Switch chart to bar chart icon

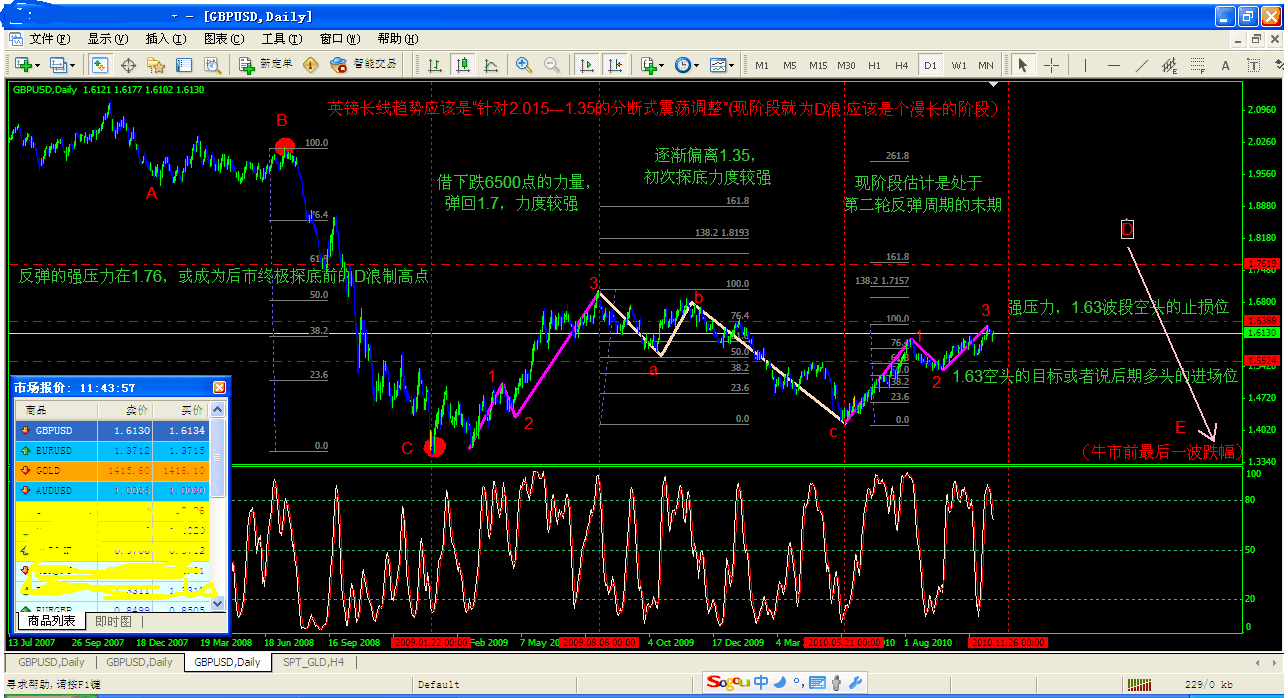(x=435, y=65)
